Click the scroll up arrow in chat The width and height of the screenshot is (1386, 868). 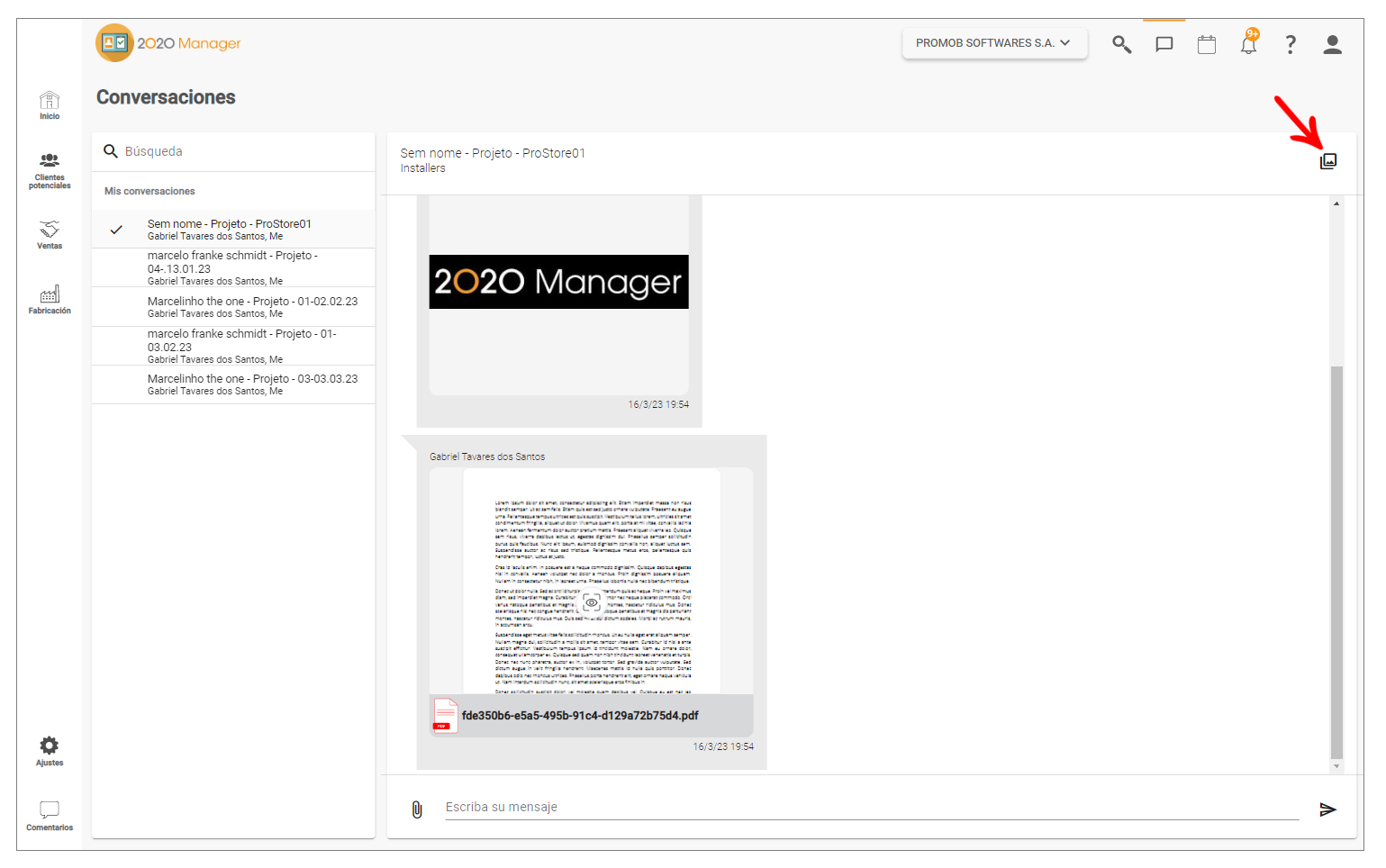(1336, 204)
